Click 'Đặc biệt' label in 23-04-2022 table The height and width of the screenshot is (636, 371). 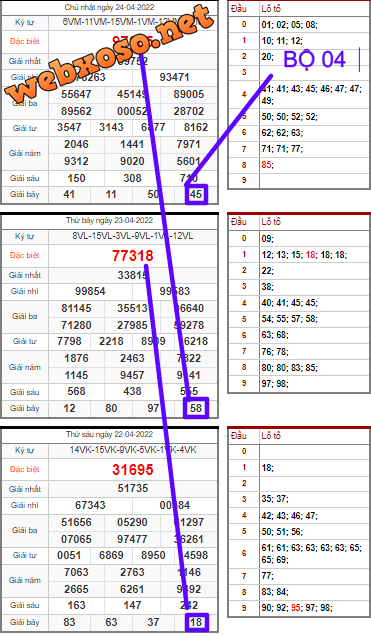coord(25,256)
